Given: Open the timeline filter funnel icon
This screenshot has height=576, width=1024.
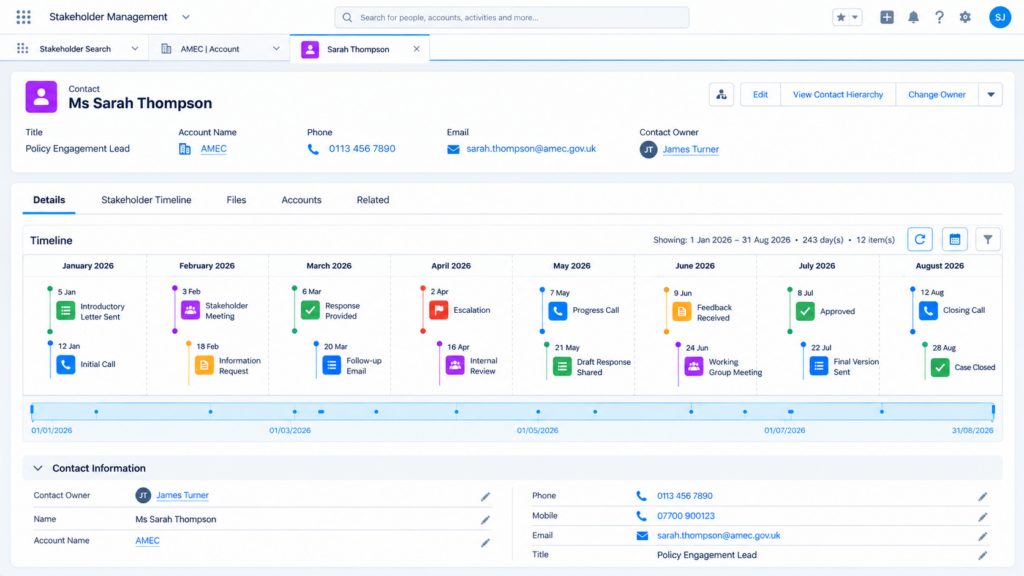Looking at the screenshot, I should pos(988,240).
